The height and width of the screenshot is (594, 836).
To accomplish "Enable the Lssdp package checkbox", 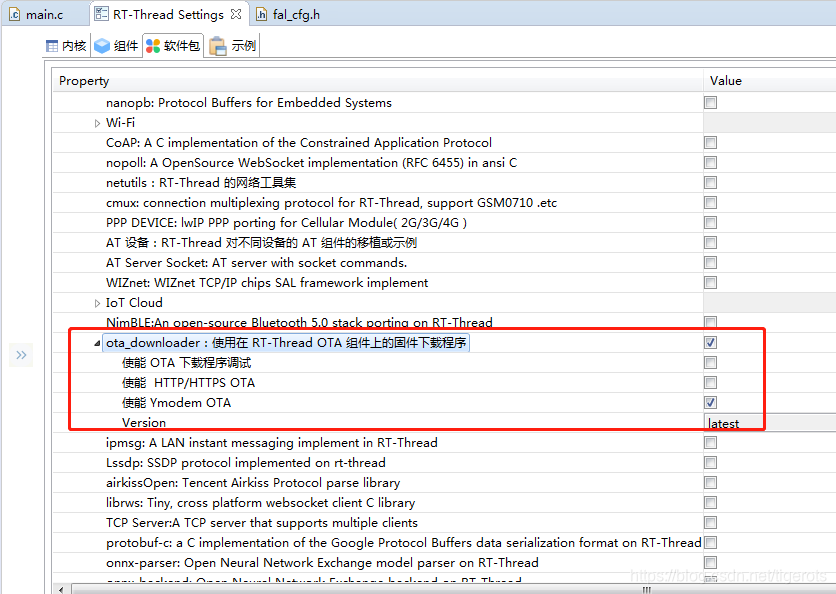I will [710, 462].
